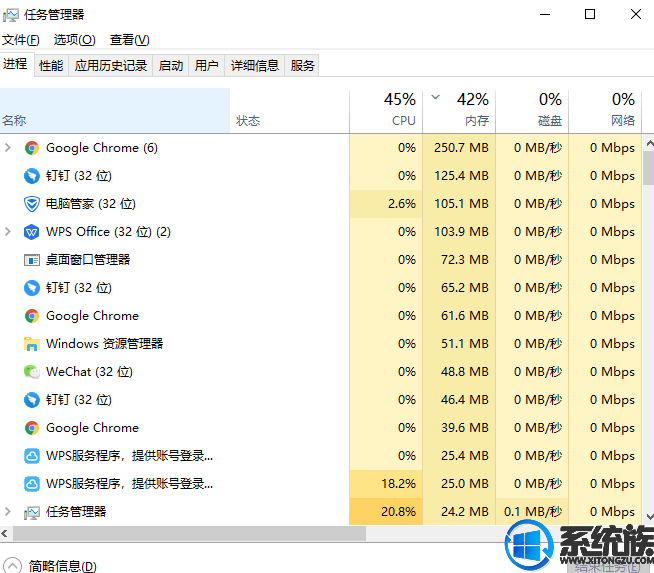Switch to the 详细信息 tab
654x573 pixels.
click(254, 65)
